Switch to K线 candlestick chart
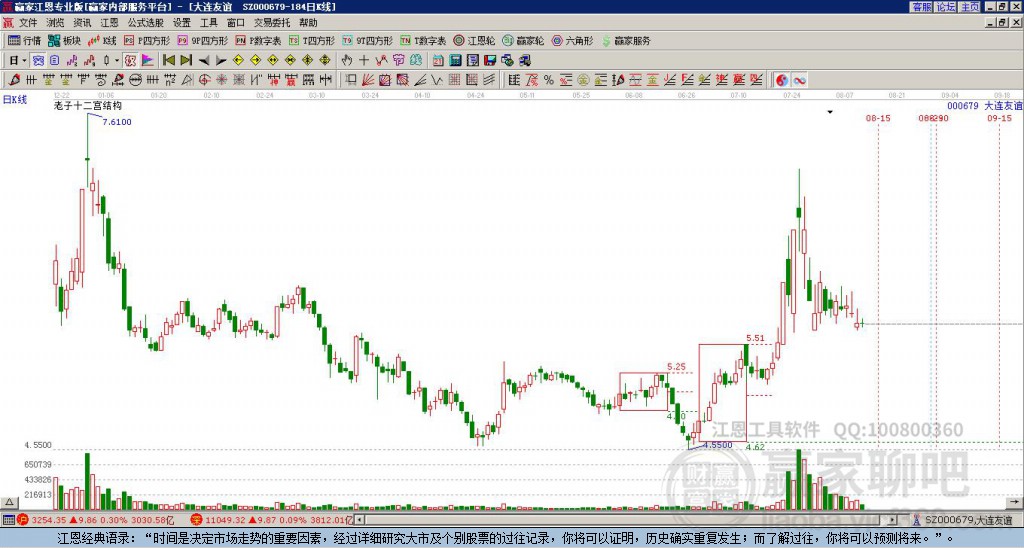The image size is (1024, 548). (102, 40)
